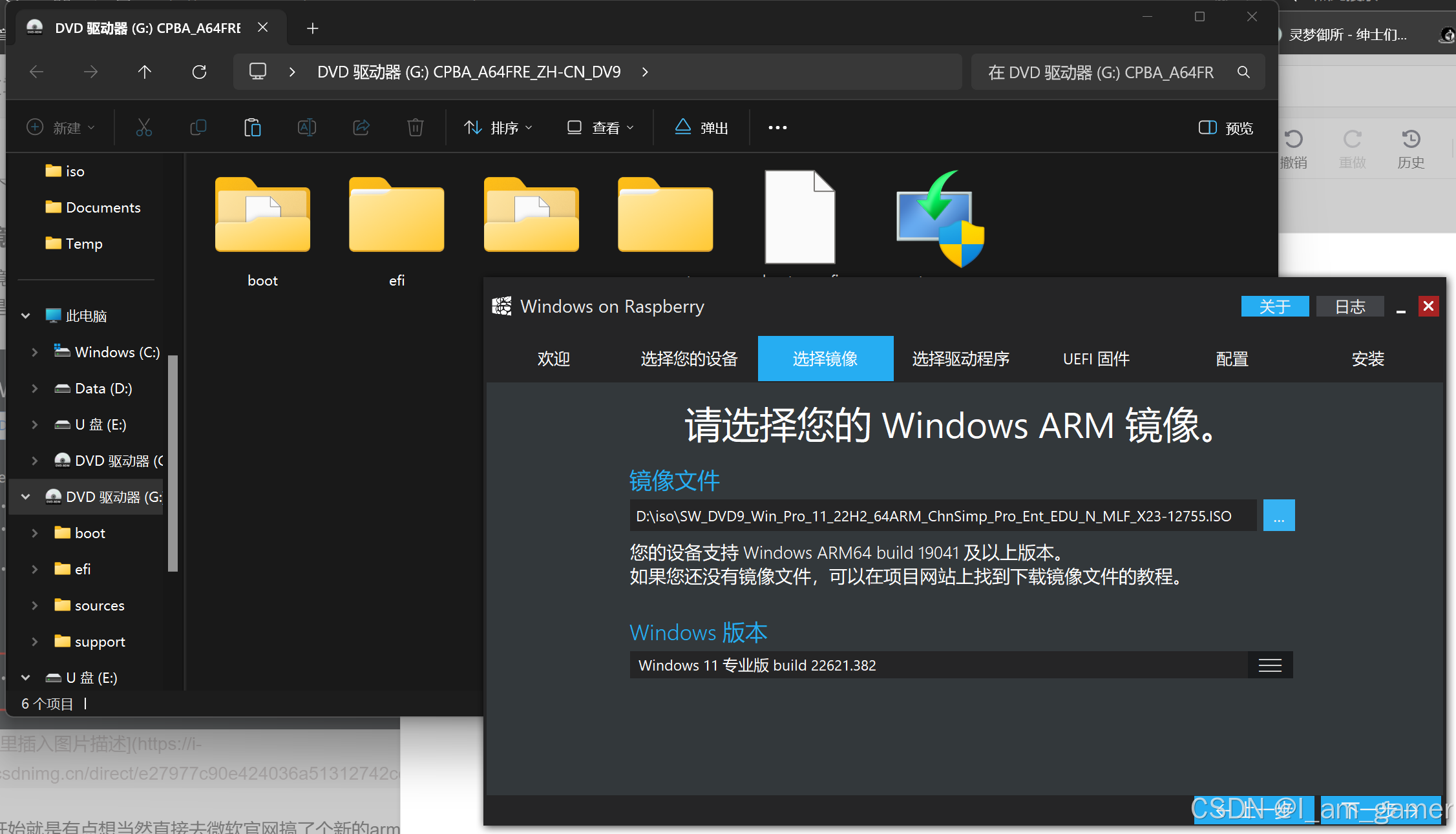
Task: Click the refresh button in Explorer
Action: (199, 72)
